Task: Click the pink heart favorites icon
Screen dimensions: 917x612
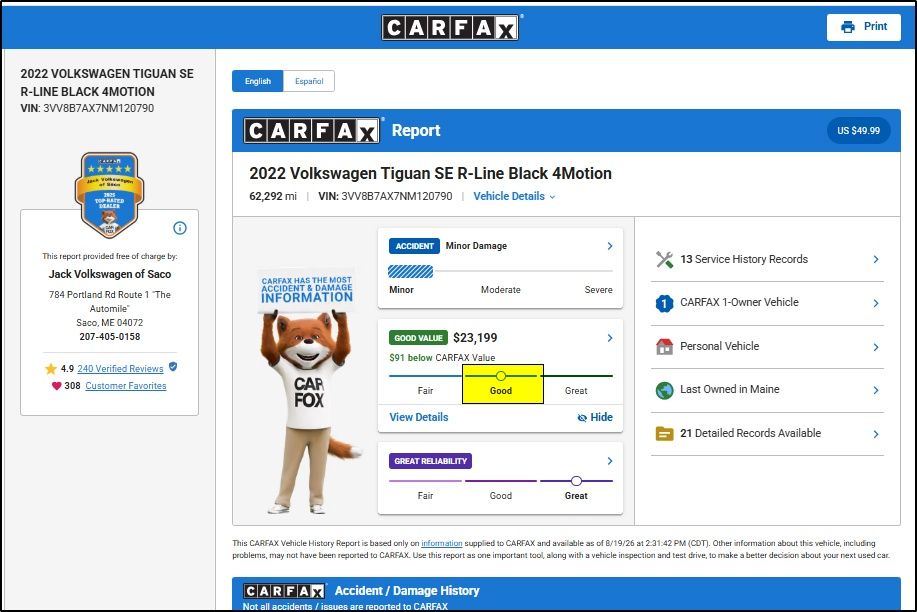Action: click(56, 386)
